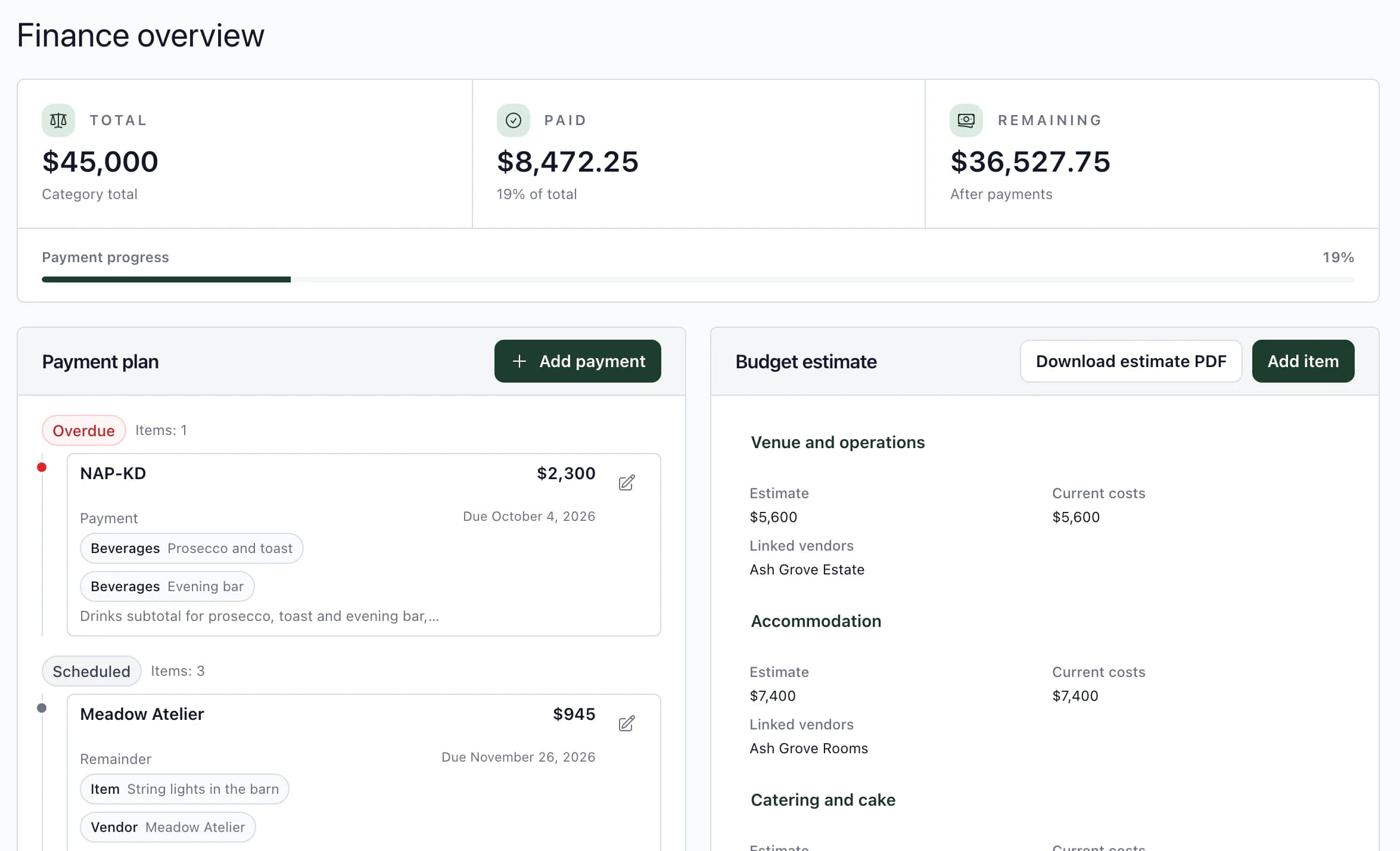Click the $2,300 payment amount

click(x=566, y=473)
